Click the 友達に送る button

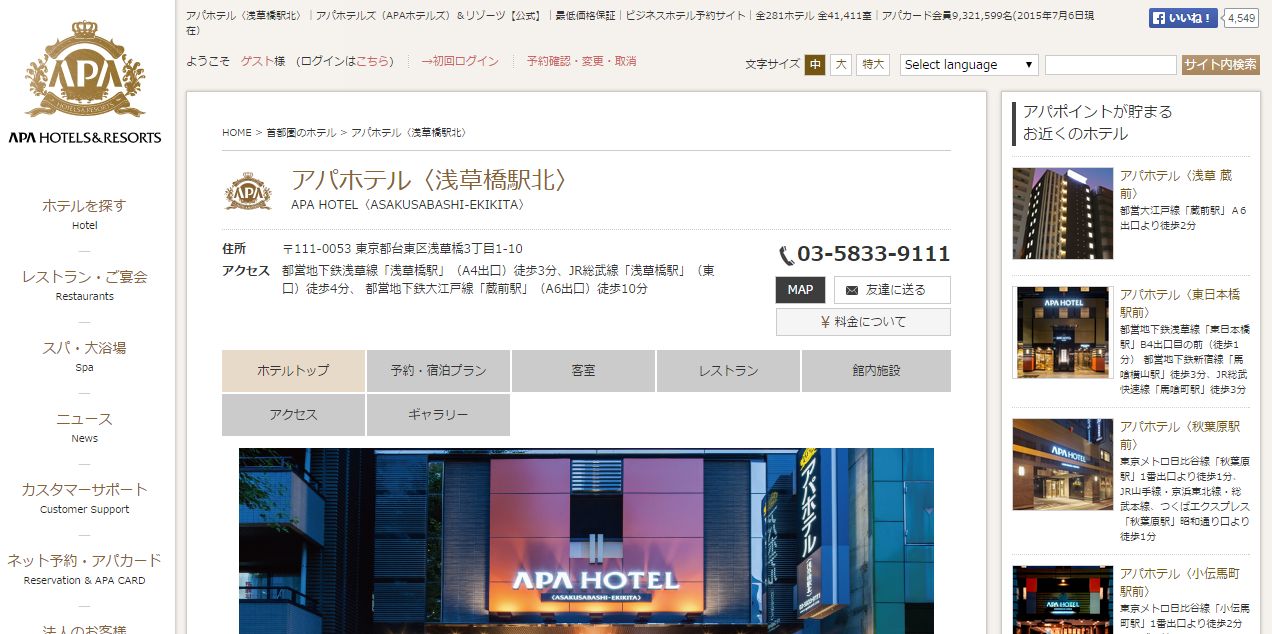tap(892, 290)
